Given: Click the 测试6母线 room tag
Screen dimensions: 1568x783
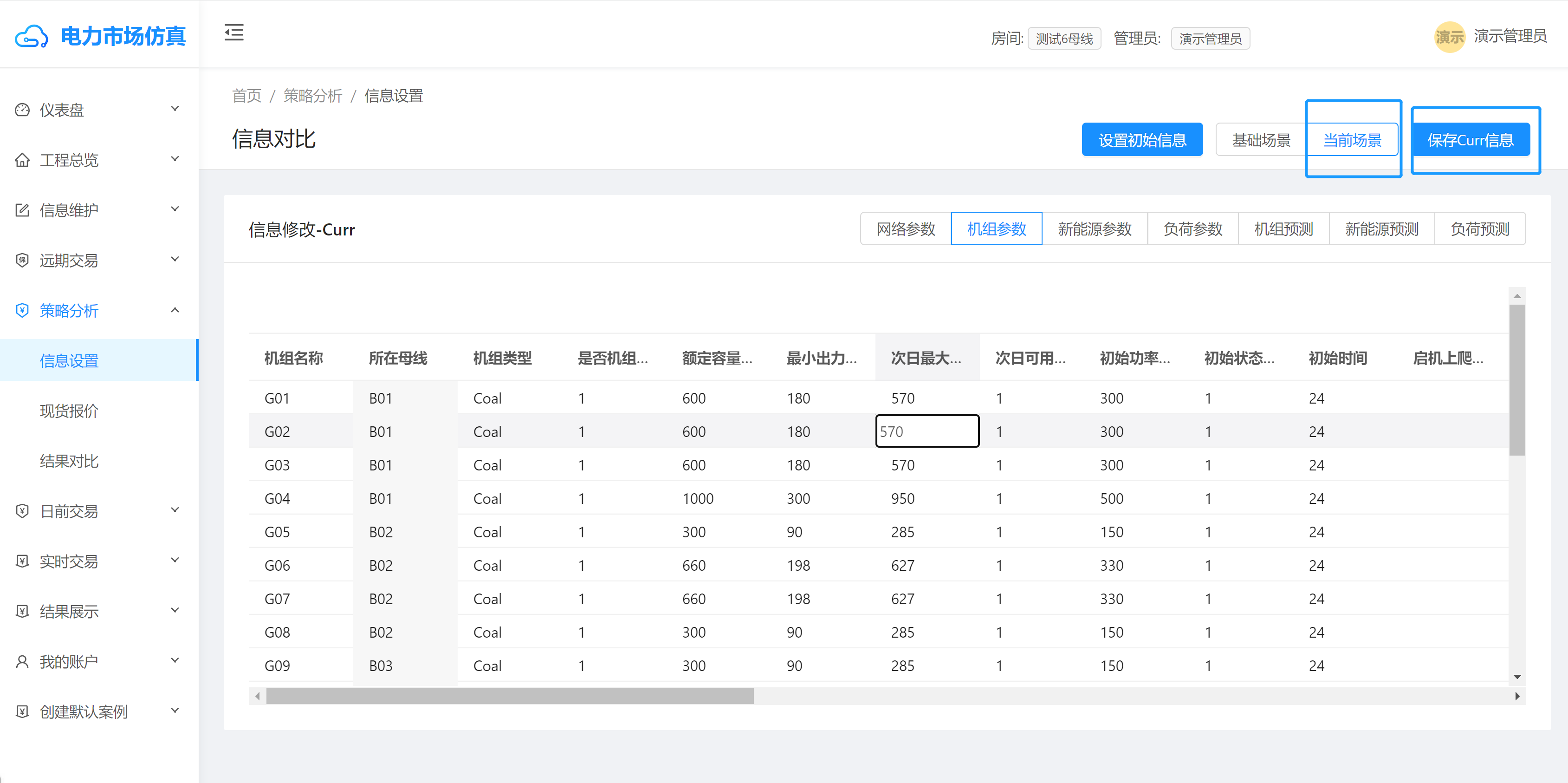Looking at the screenshot, I should click(x=1064, y=39).
